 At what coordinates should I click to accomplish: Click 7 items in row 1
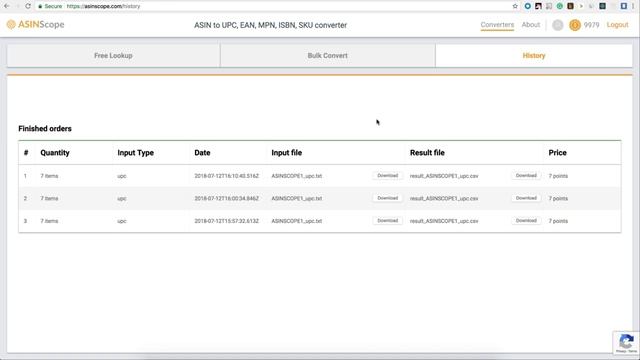49,176
